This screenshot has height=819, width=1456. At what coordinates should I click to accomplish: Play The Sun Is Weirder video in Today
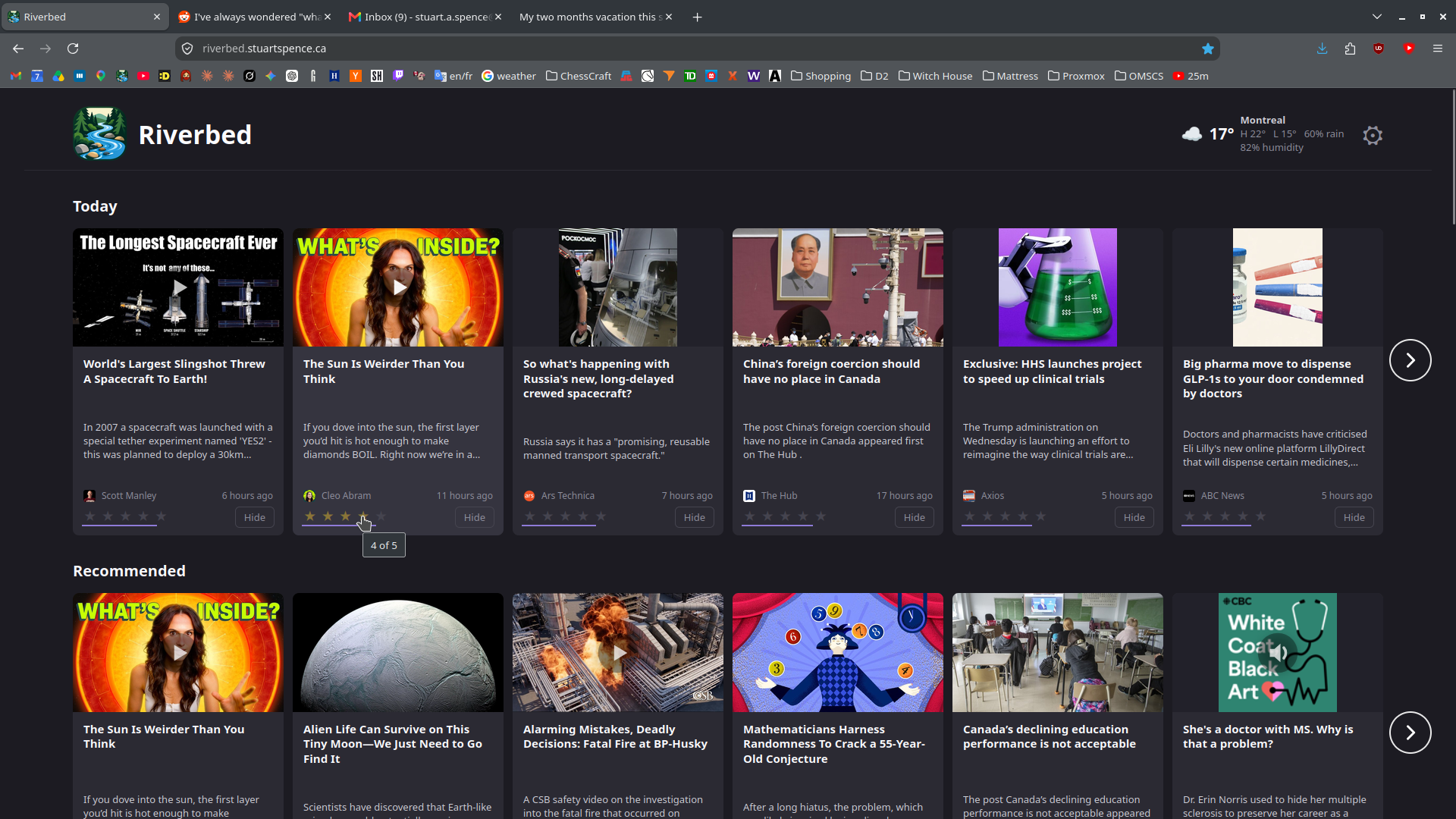coord(399,287)
